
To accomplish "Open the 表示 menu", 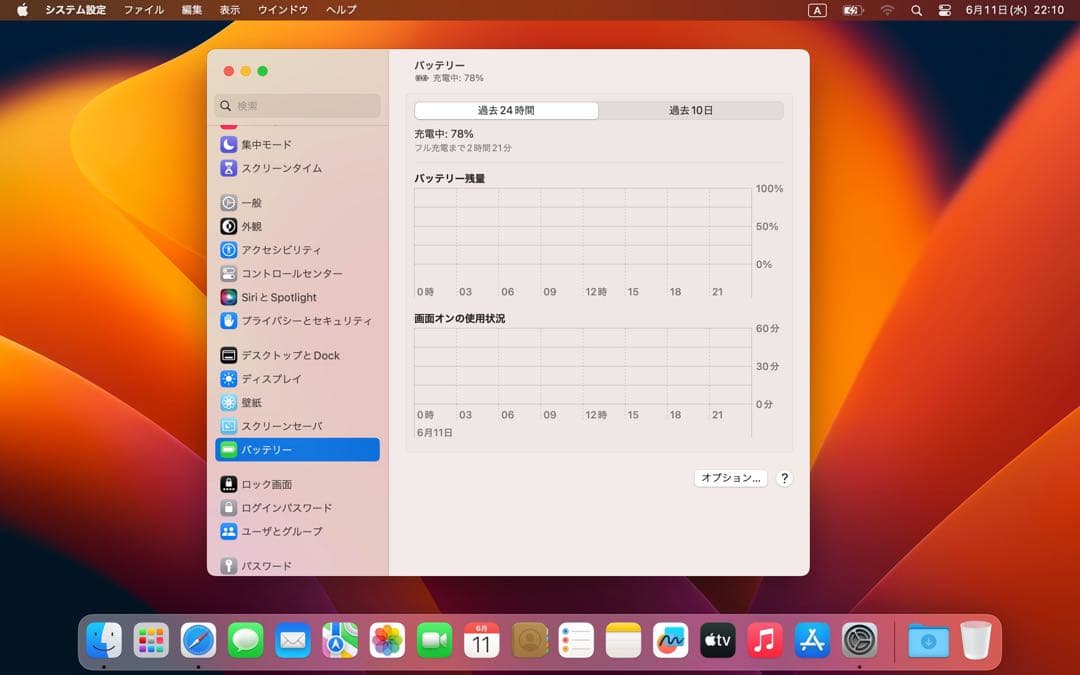I will [x=229, y=10].
